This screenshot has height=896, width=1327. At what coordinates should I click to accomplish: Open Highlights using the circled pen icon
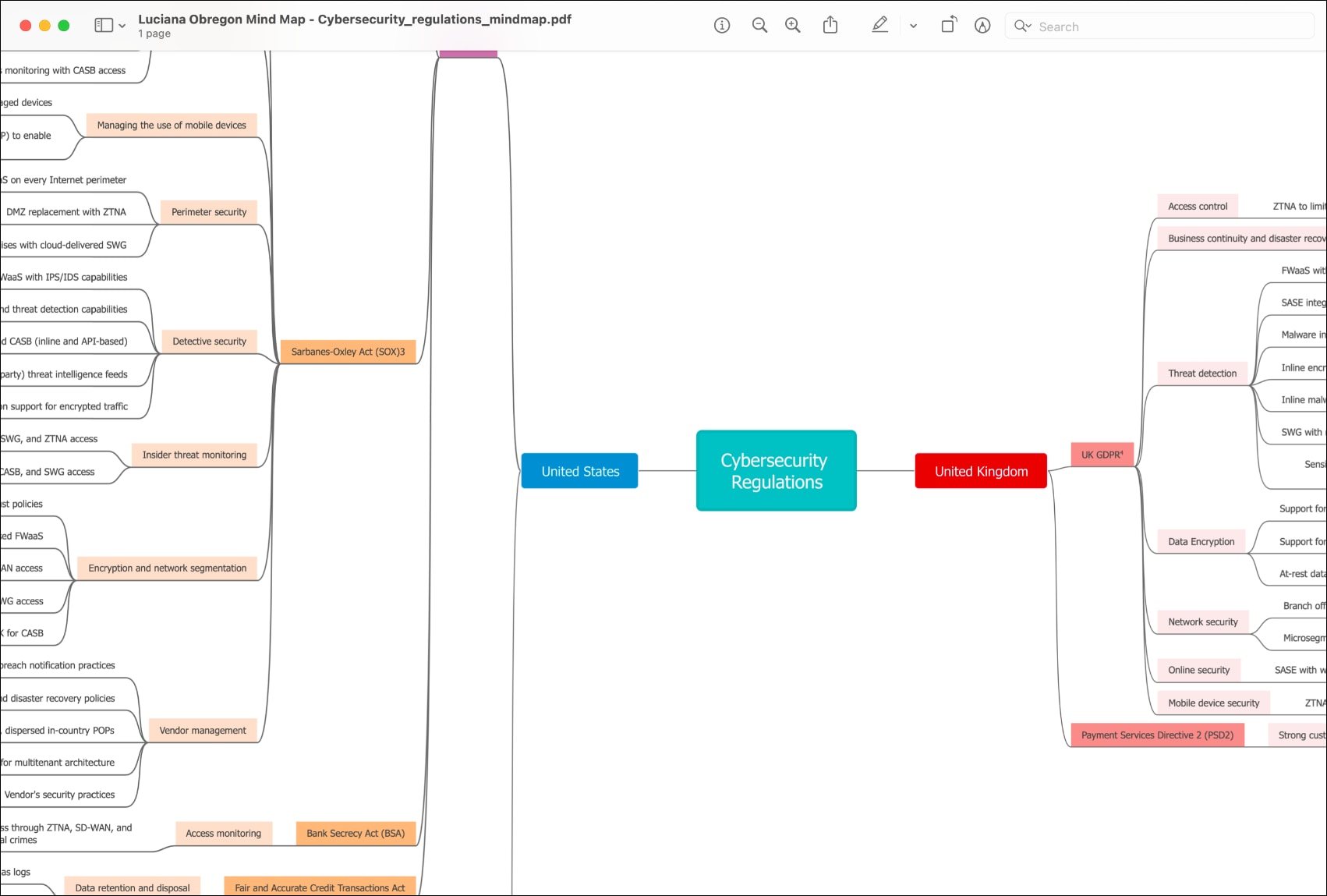point(982,25)
